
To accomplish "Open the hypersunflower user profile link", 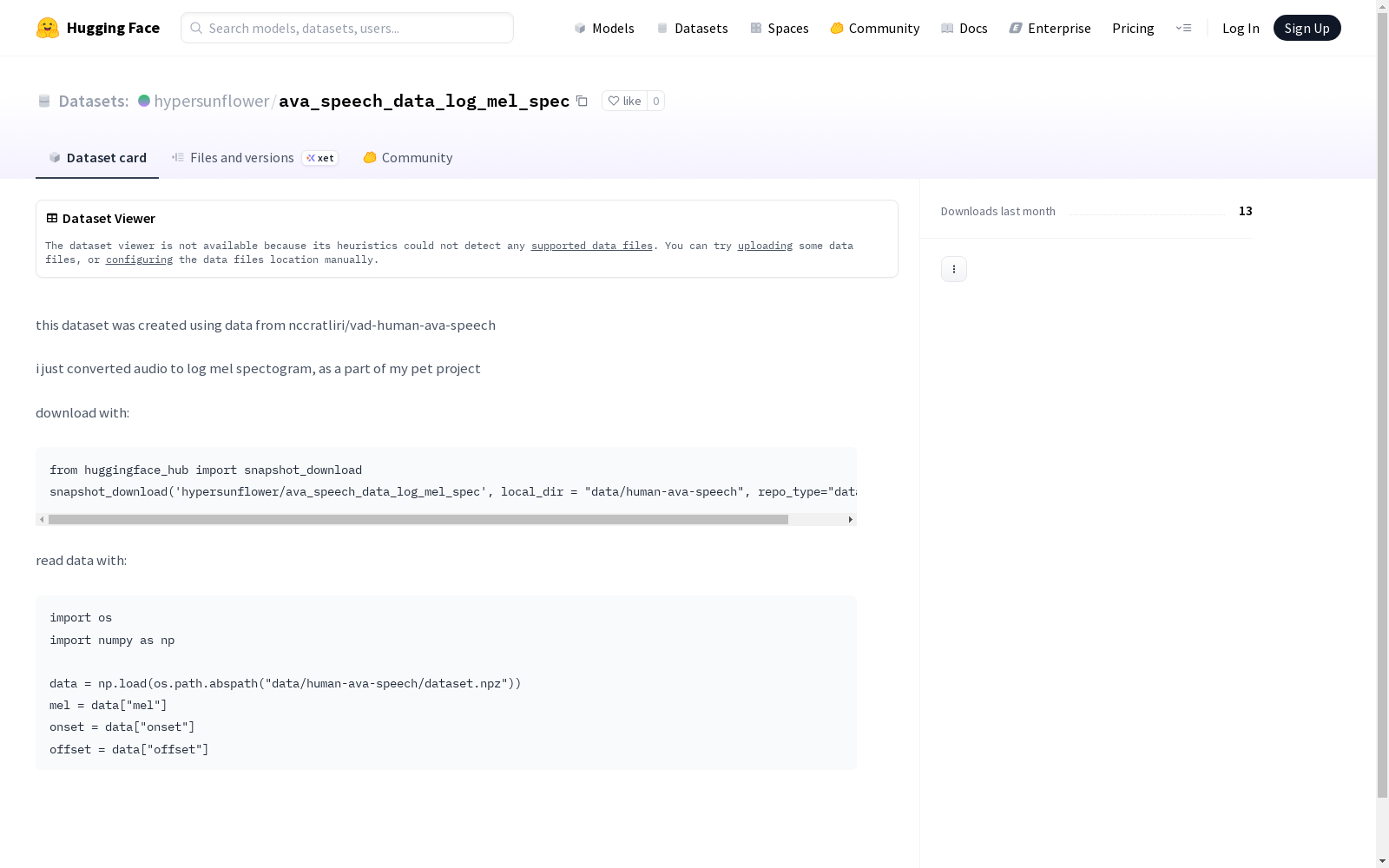I will point(212,101).
